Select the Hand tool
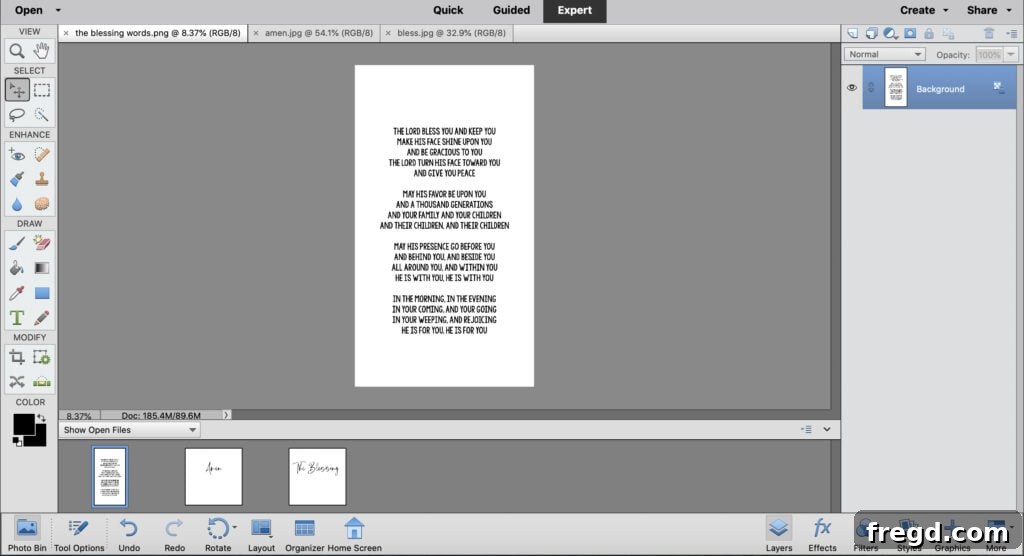1024x556 pixels. [x=42, y=50]
